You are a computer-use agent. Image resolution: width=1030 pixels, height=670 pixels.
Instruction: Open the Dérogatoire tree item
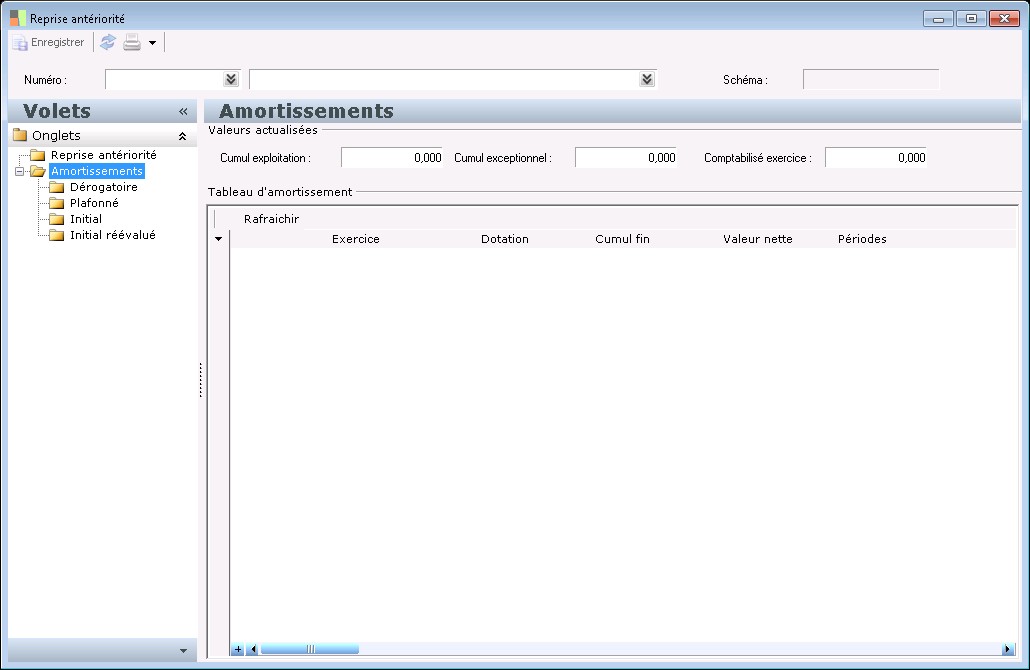(104, 187)
